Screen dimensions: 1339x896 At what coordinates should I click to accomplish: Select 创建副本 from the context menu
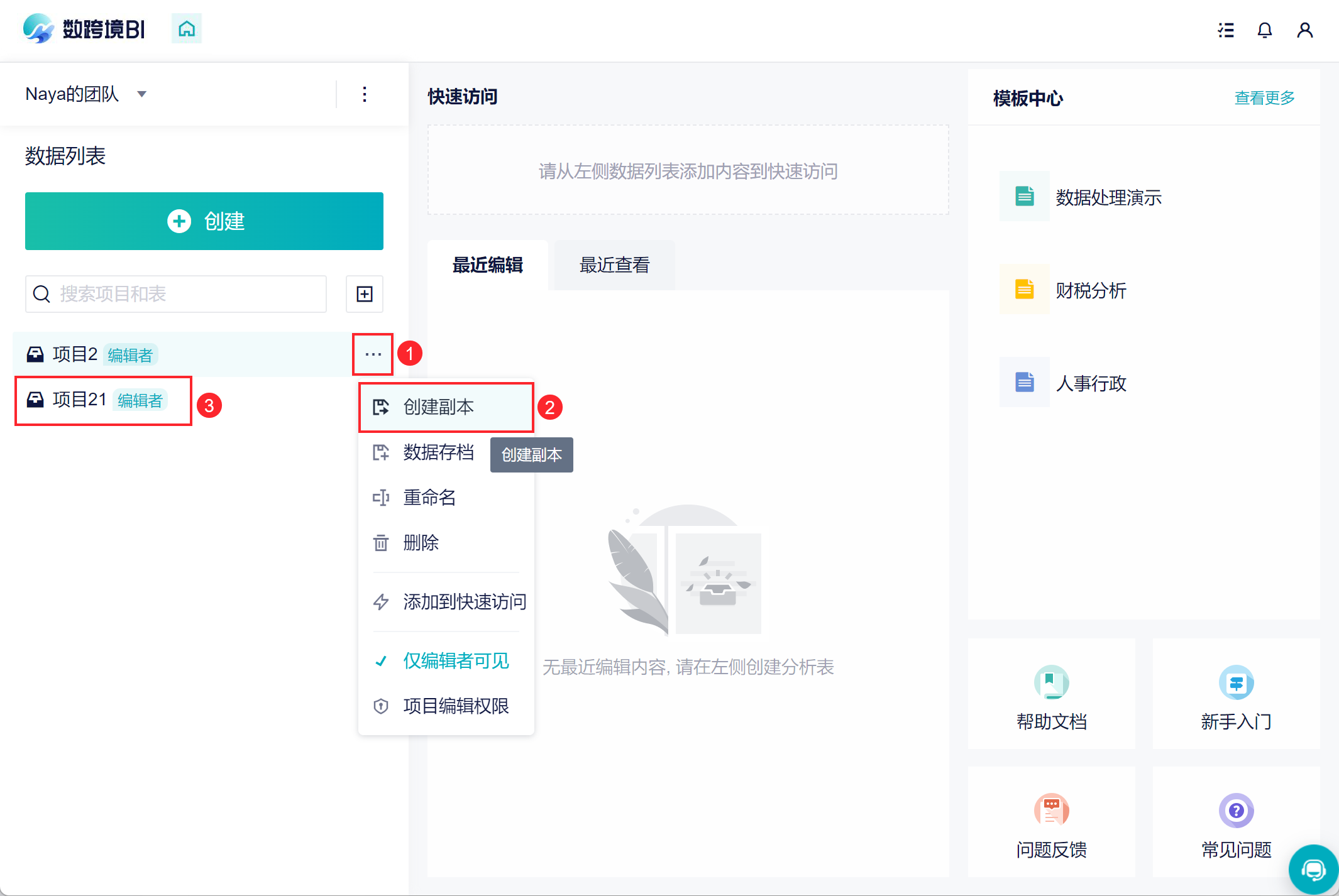[439, 407]
